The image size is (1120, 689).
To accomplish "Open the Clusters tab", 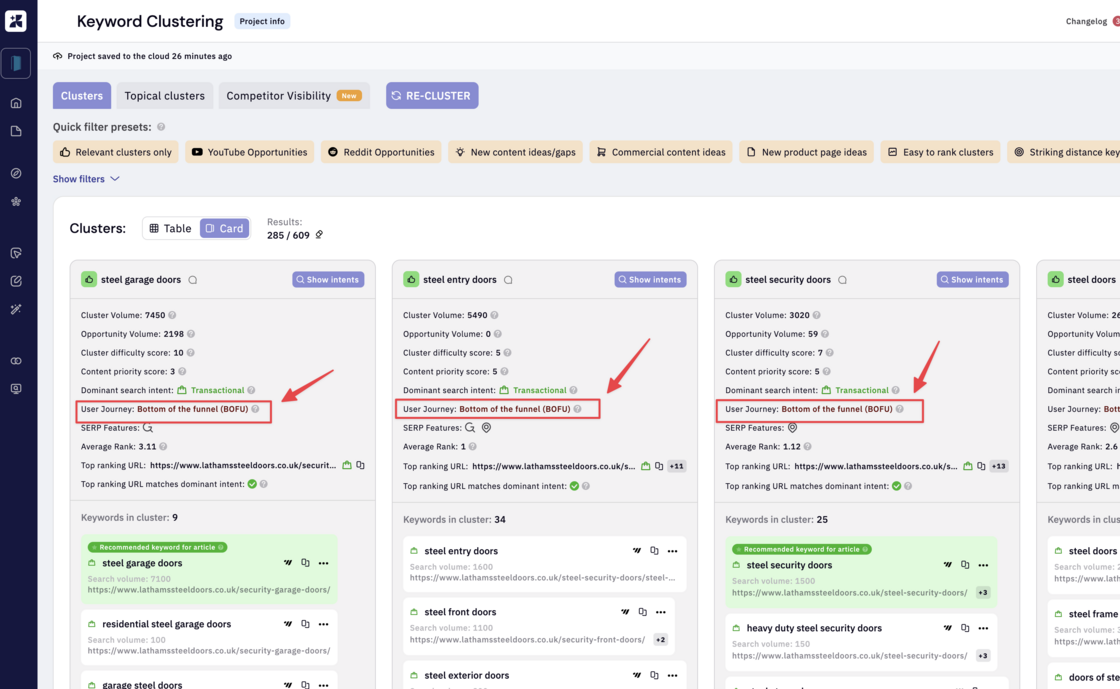I will (x=81, y=96).
